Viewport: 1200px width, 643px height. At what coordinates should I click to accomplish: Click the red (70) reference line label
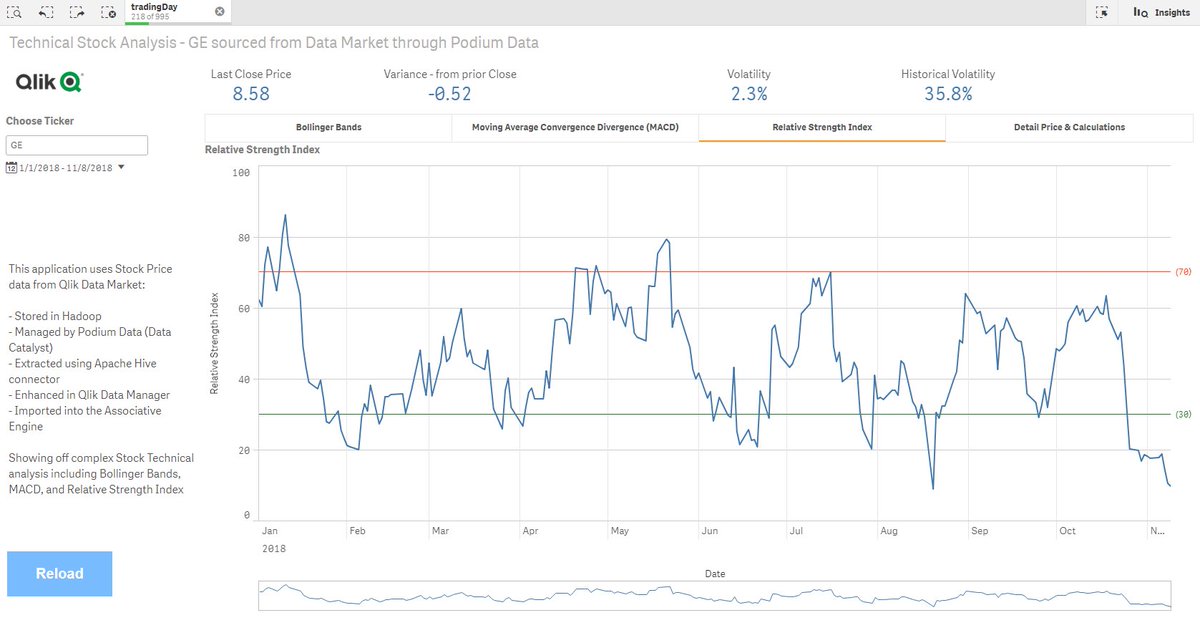pos(1182,272)
